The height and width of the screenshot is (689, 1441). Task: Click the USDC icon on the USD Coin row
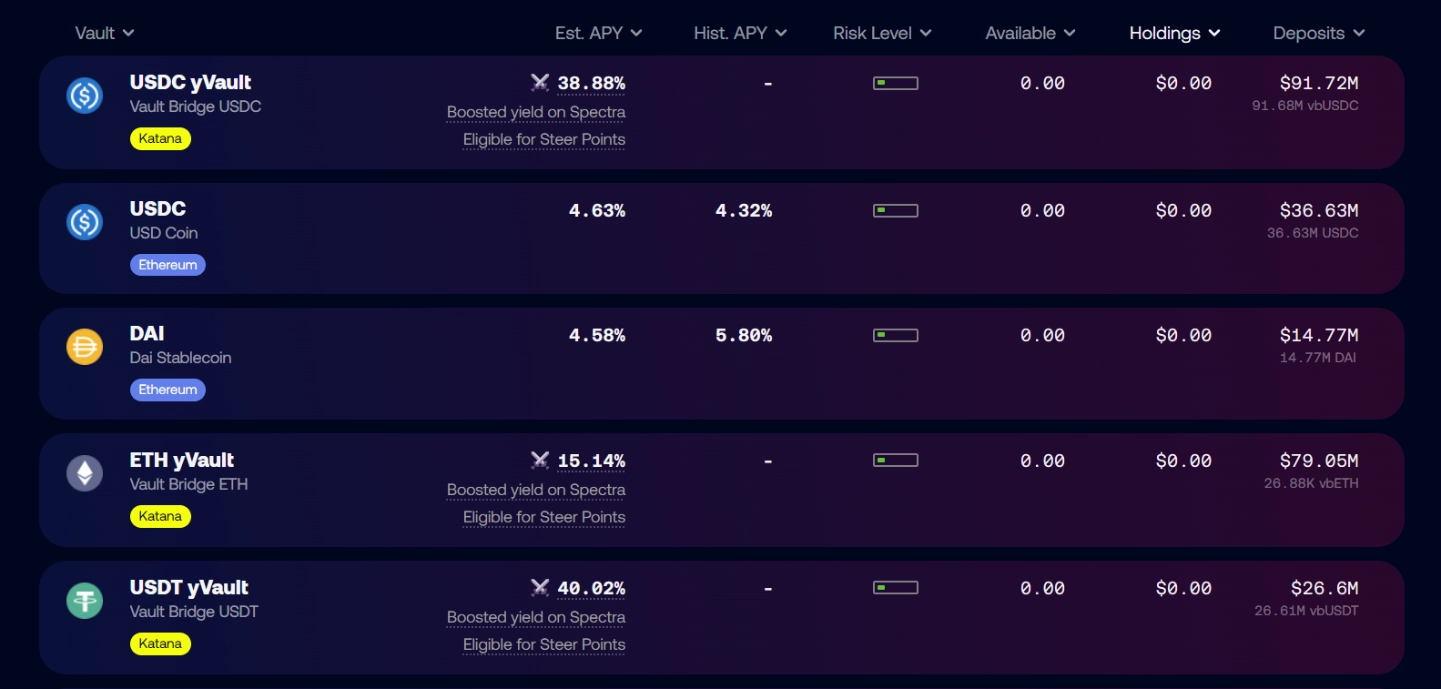point(84,221)
